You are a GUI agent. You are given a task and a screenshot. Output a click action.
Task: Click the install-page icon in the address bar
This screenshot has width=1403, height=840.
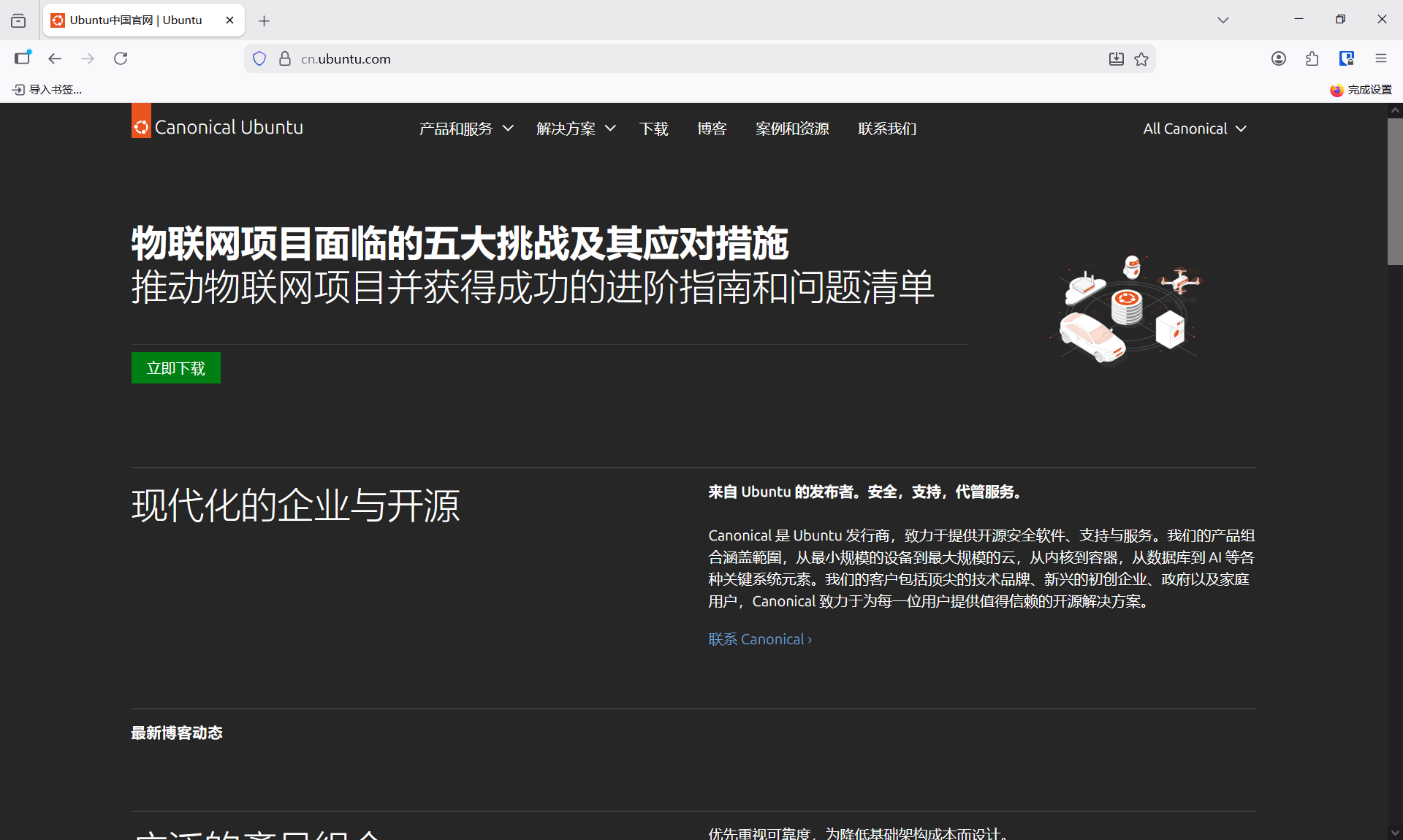[x=1116, y=58]
